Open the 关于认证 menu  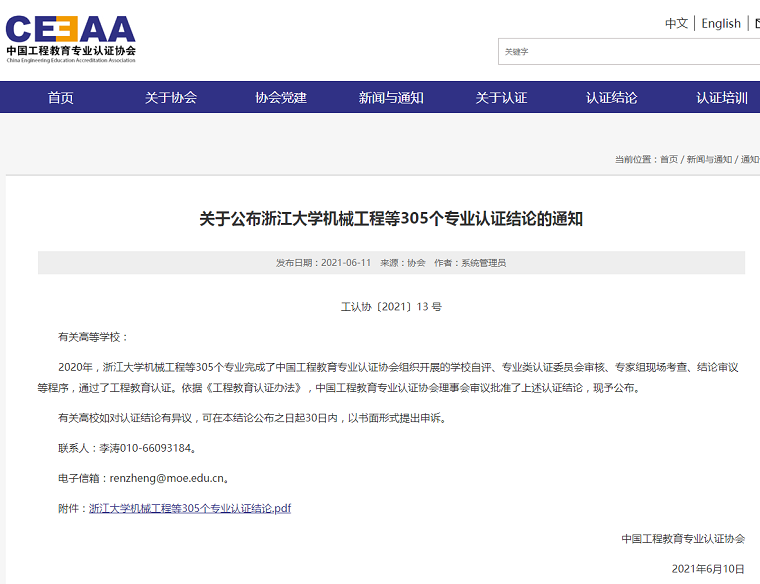tap(501, 97)
